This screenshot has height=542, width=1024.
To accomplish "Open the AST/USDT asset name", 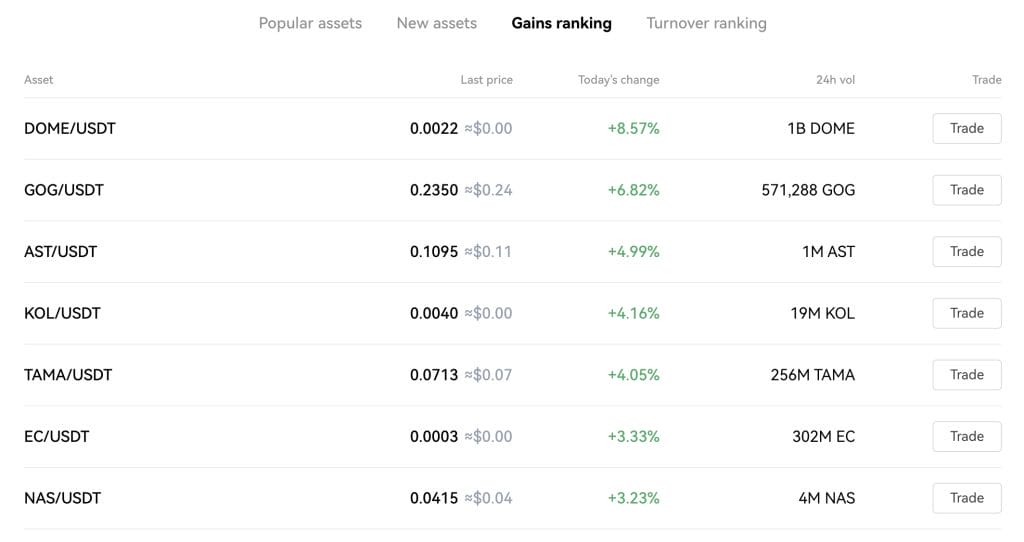I will coord(61,252).
